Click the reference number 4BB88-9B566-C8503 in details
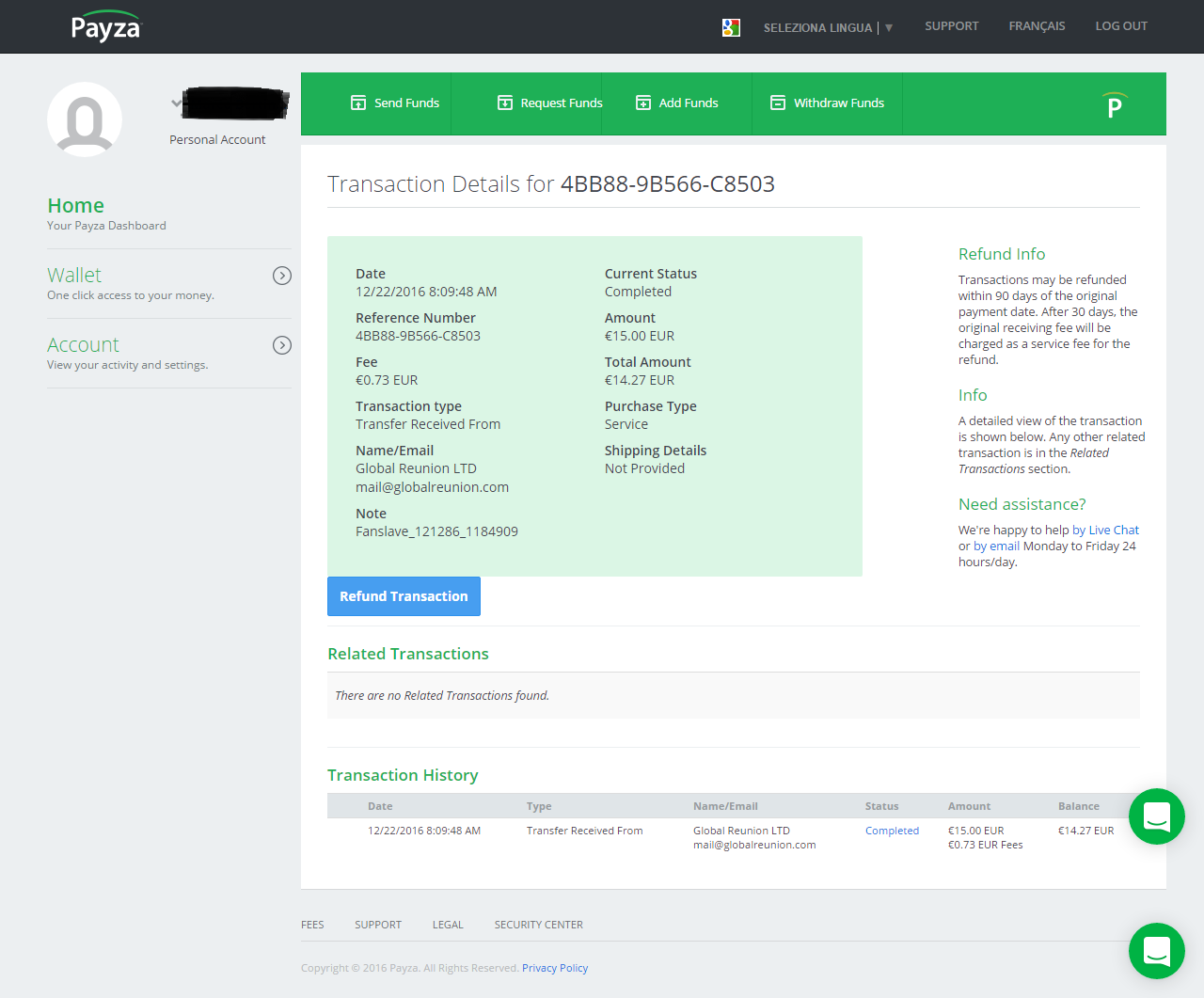The image size is (1204, 998). click(418, 336)
